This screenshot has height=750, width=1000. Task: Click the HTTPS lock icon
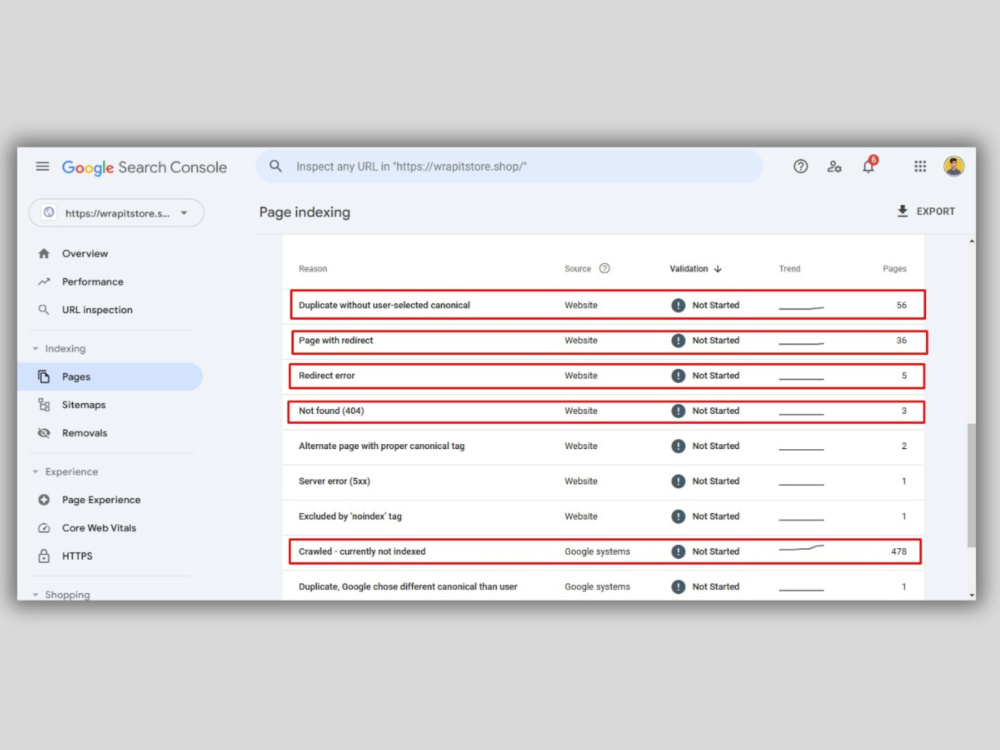point(44,555)
